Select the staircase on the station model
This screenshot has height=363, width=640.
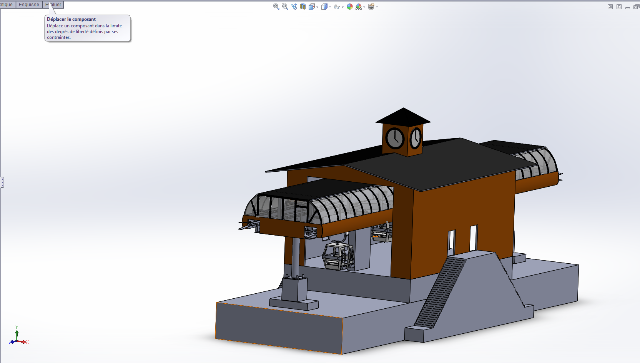coord(439,292)
